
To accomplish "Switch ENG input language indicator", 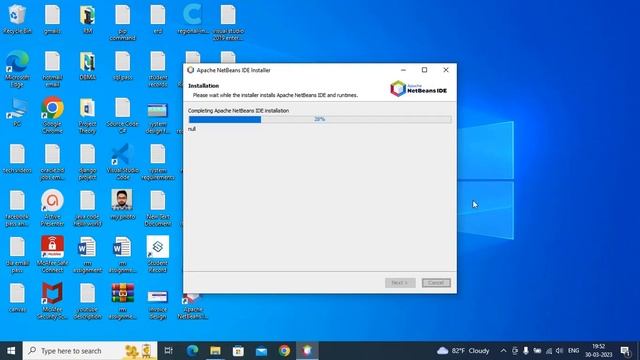I will [x=573, y=351].
